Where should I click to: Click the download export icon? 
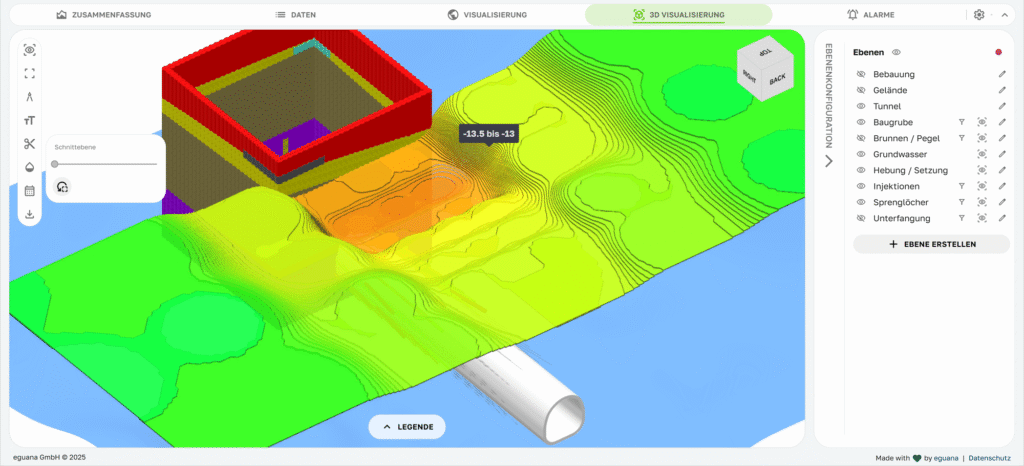(x=30, y=214)
